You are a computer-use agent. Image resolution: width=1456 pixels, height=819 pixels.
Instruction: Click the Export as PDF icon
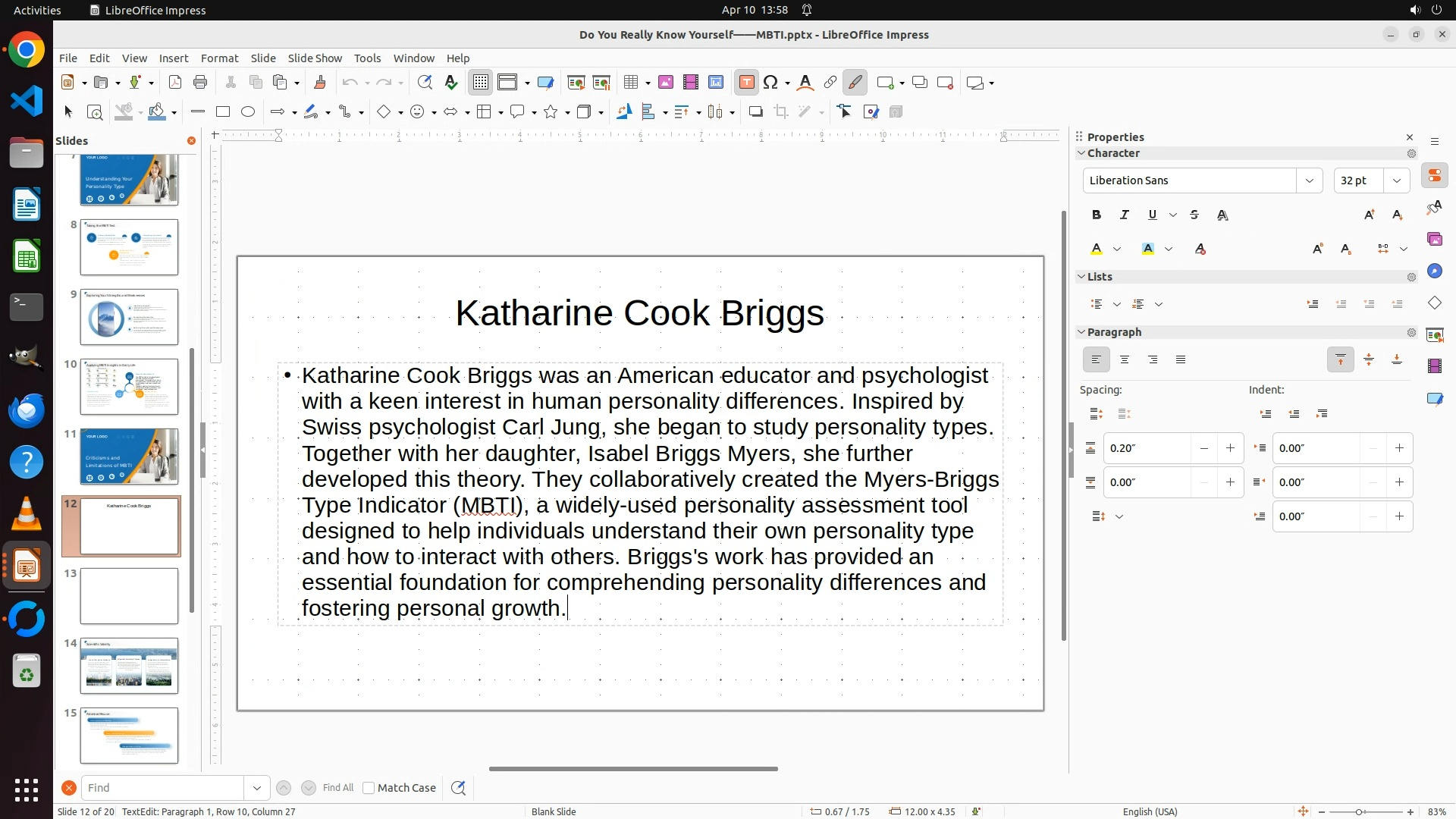click(175, 83)
